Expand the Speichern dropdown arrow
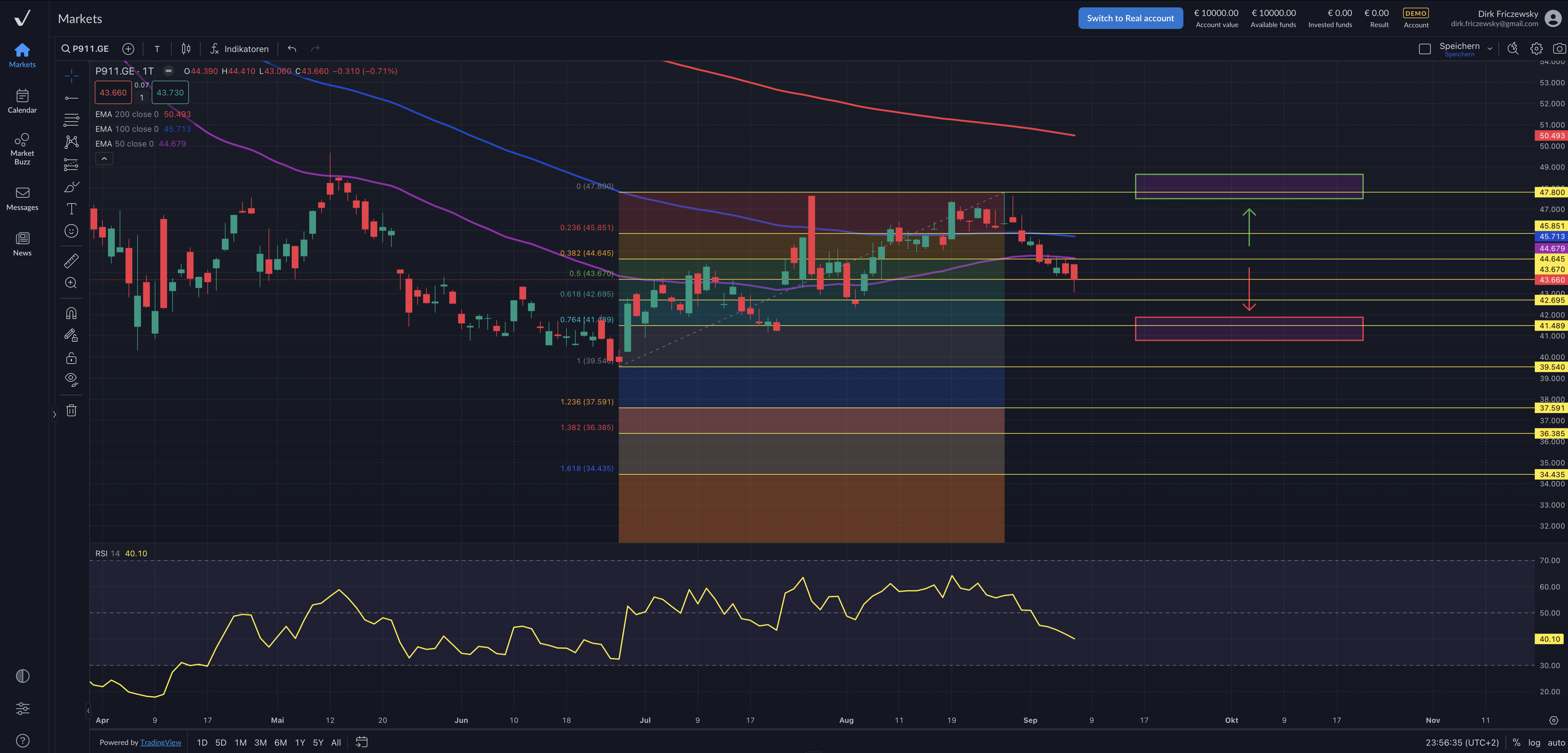Screen dimensions: 1568x753 [x=1490, y=49]
